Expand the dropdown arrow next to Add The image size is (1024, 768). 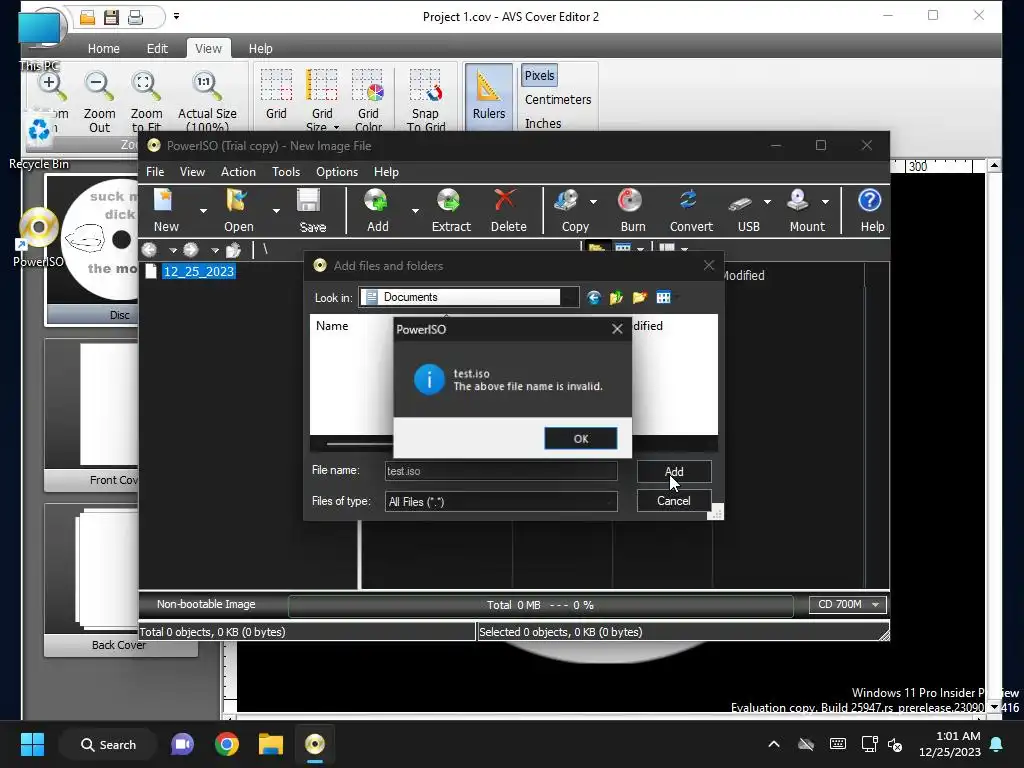point(415,210)
